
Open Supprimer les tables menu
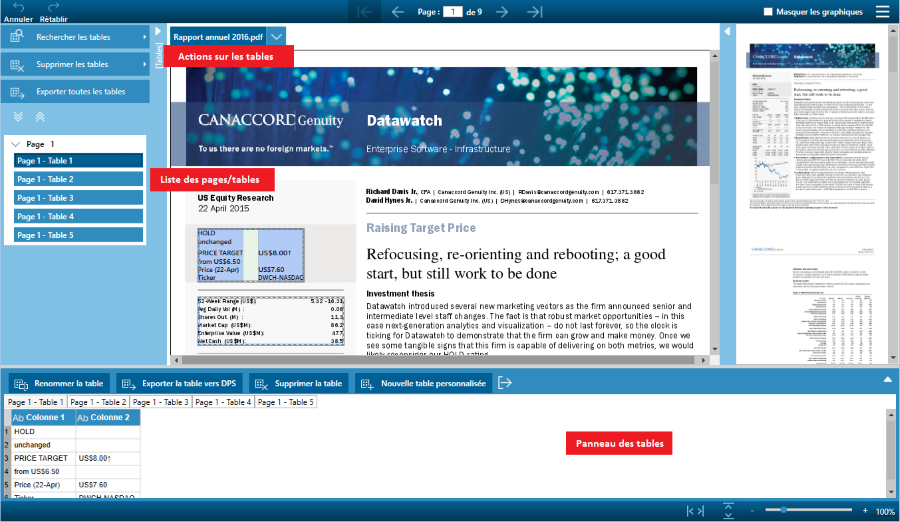tap(75, 64)
